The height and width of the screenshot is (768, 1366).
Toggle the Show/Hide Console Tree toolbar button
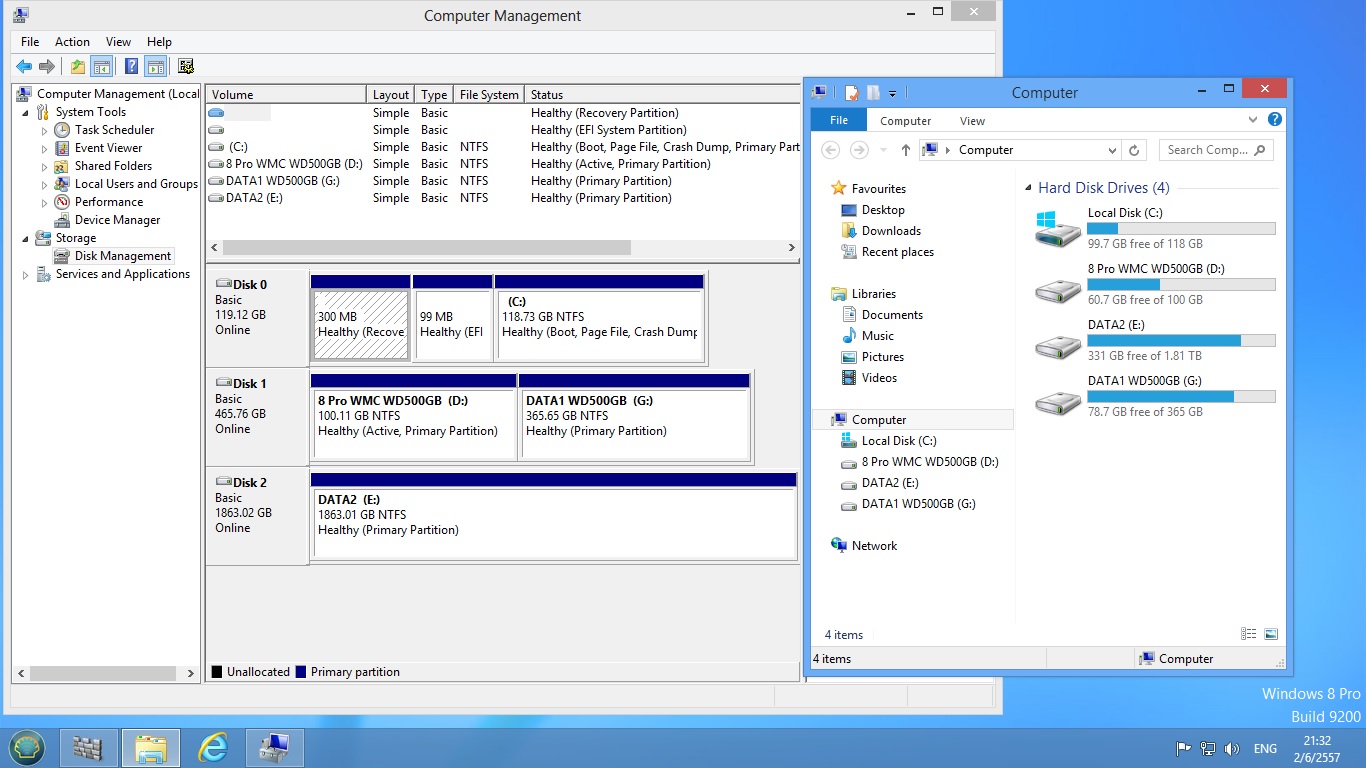101,67
